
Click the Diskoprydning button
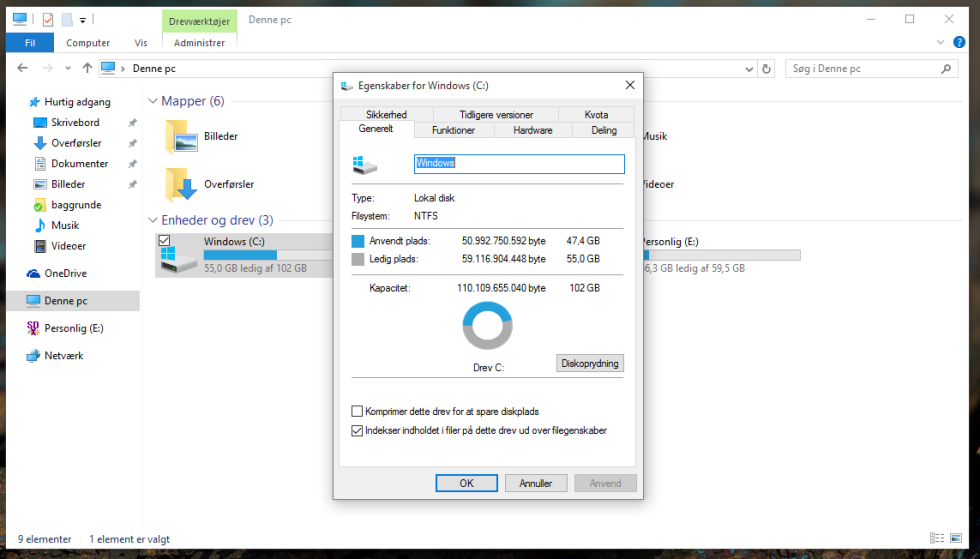[x=589, y=363]
